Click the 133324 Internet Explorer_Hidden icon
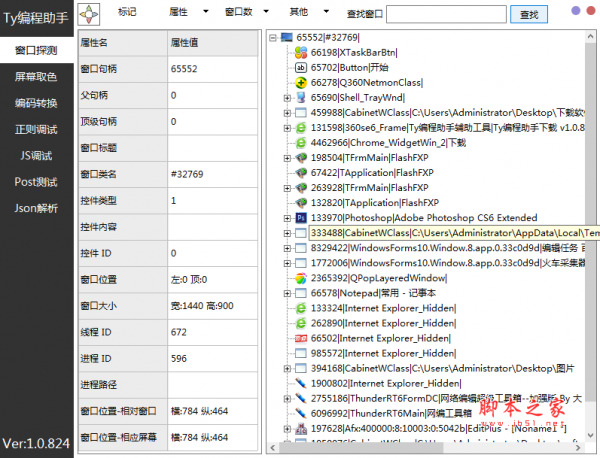 coord(301,308)
